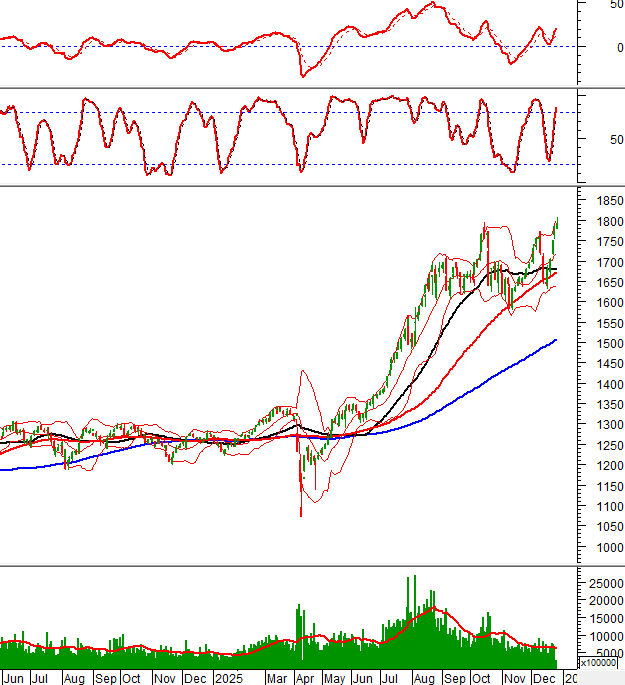Viewport: 625px width, 685px height.
Task: Click the Mar month label on time axis
Action: point(275,678)
